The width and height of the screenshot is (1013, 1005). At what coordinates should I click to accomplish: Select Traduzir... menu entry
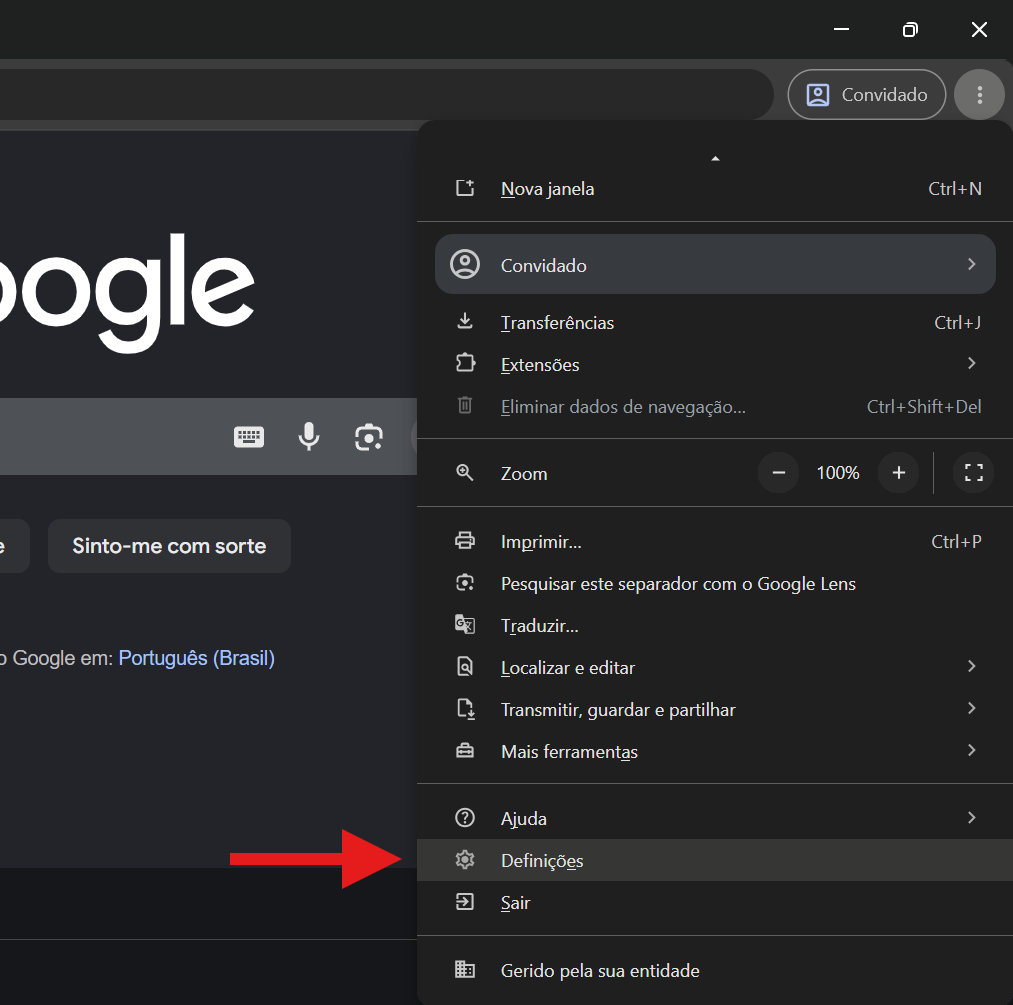tap(715, 625)
